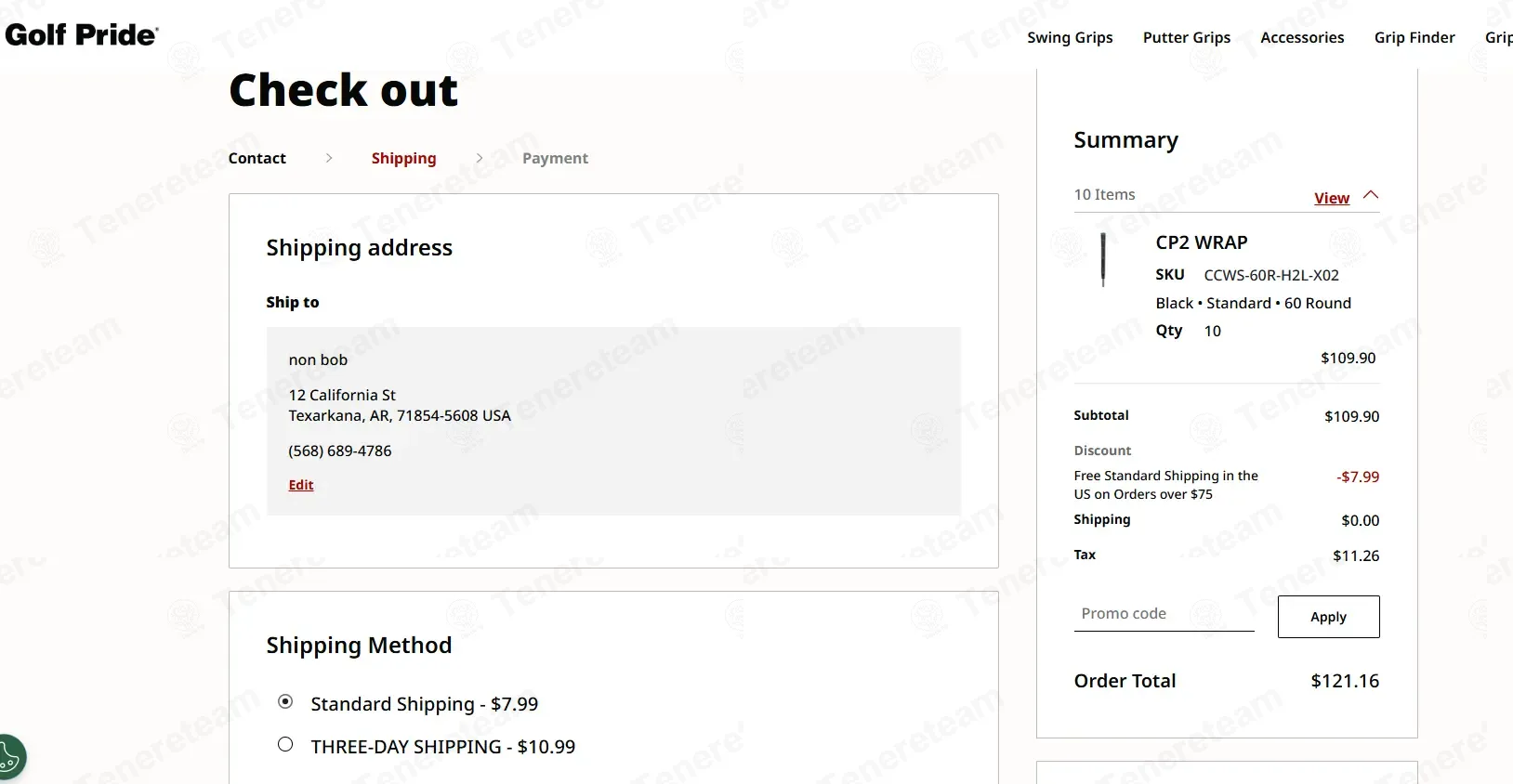The image size is (1513, 784).
Task: Go back to the Contact step
Action: pos(257,158)
